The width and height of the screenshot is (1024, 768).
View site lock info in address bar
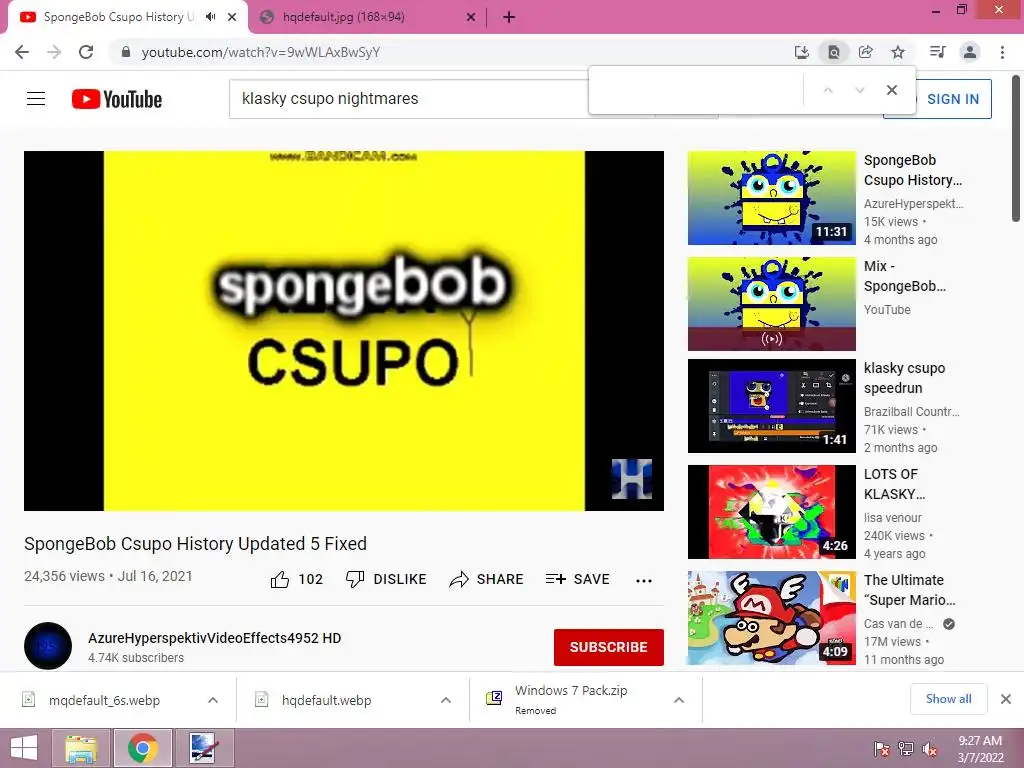pos(126,52)
